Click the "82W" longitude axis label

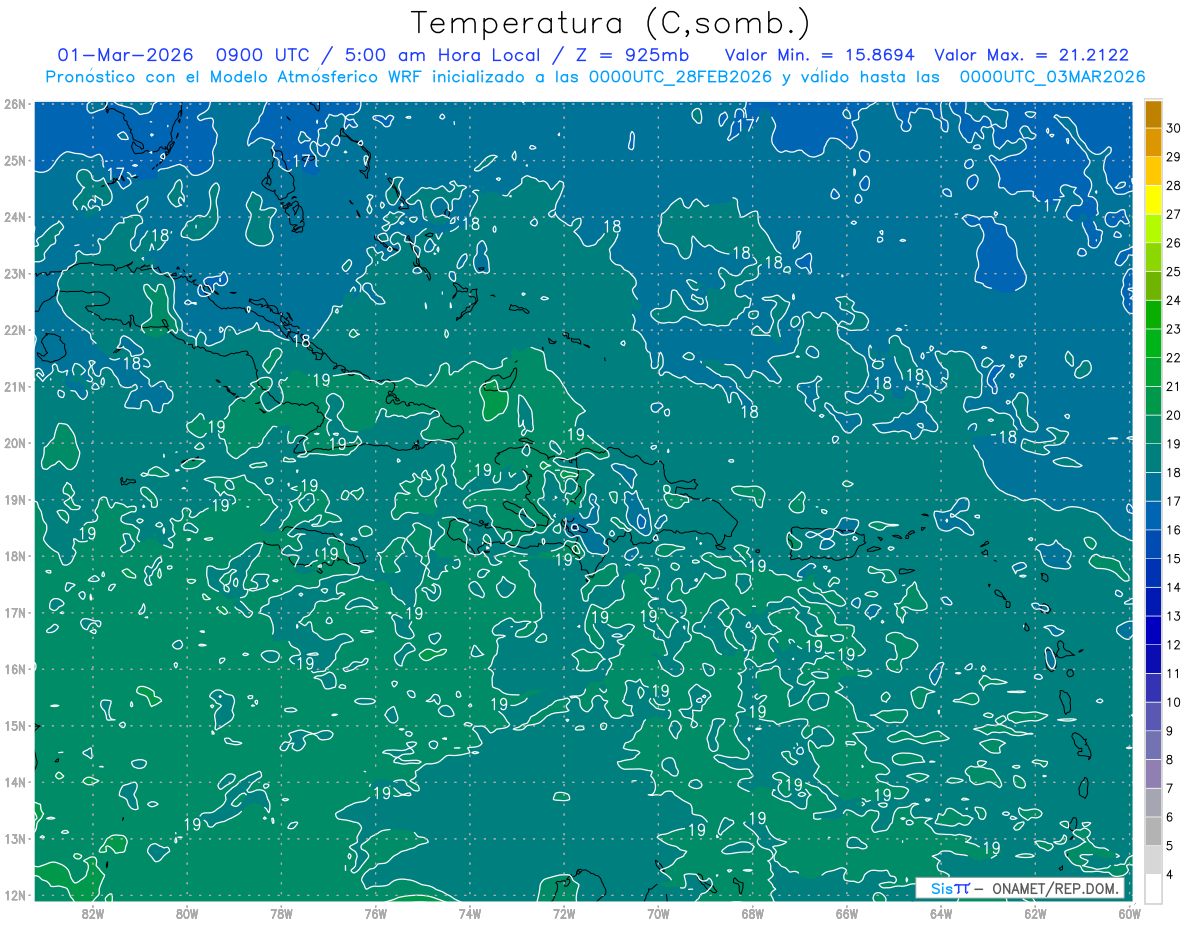(x=92, y=913)
